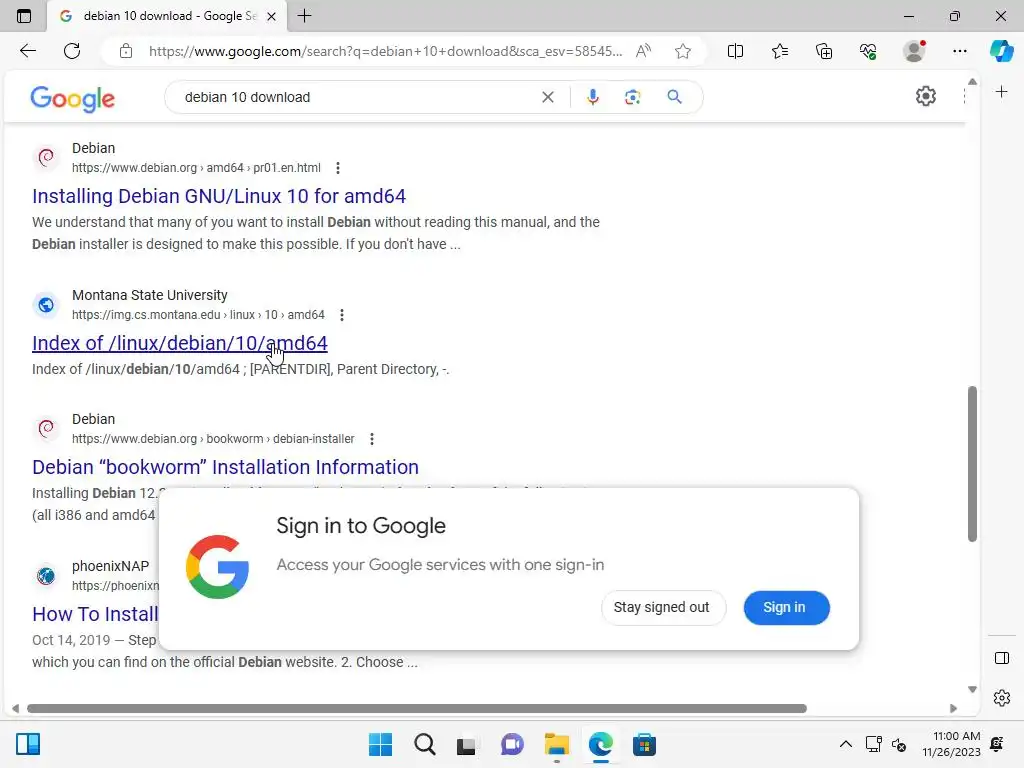
Task: View site information lock icon
Action: pos(126,51)
